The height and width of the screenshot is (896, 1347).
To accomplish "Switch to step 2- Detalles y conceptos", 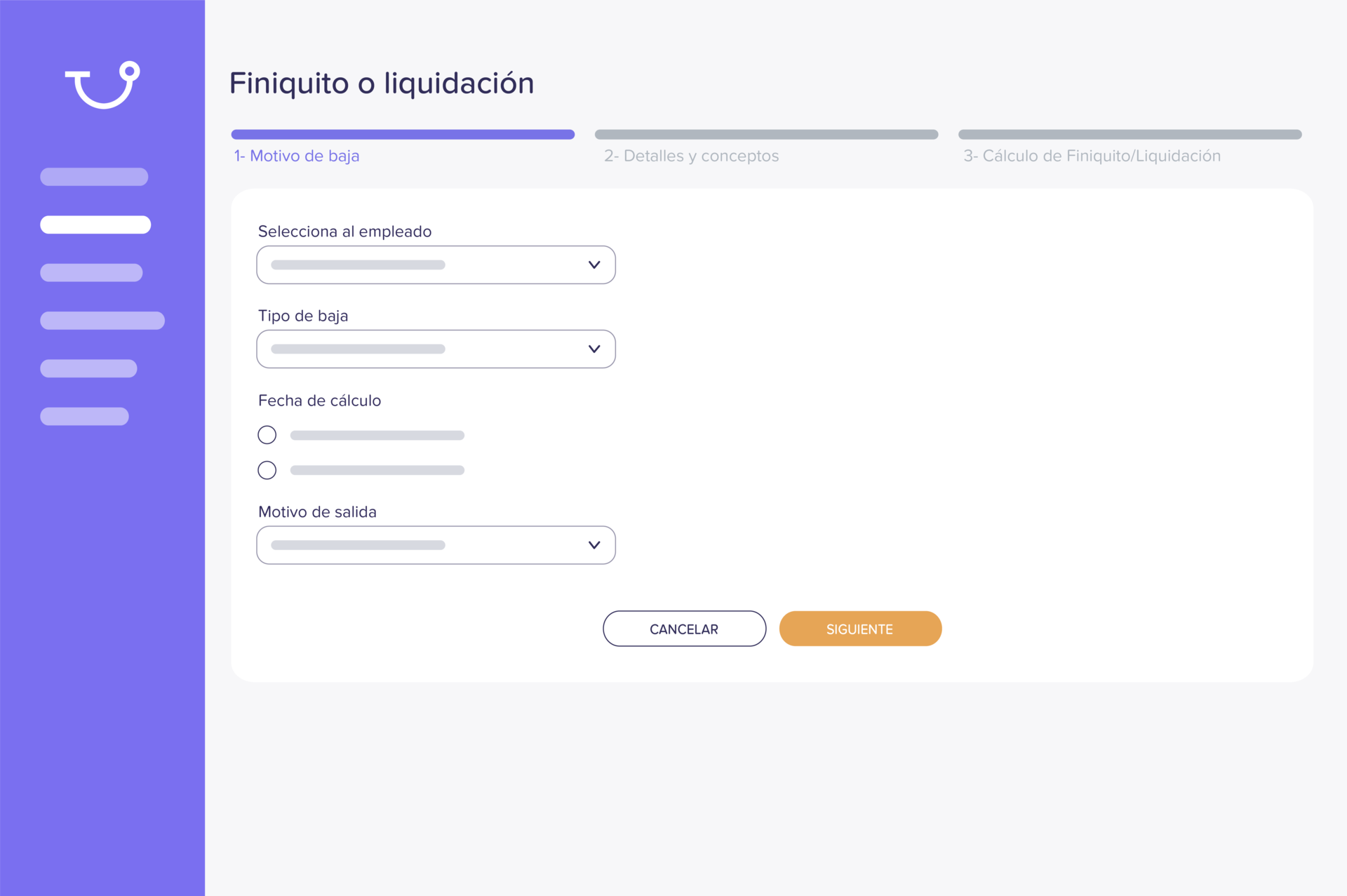I will (x=691, y=156).
